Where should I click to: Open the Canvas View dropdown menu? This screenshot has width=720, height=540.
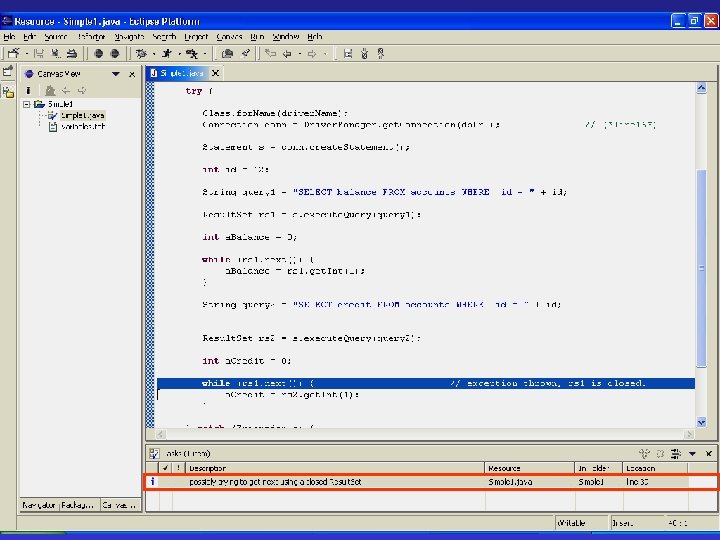[116, 73]
